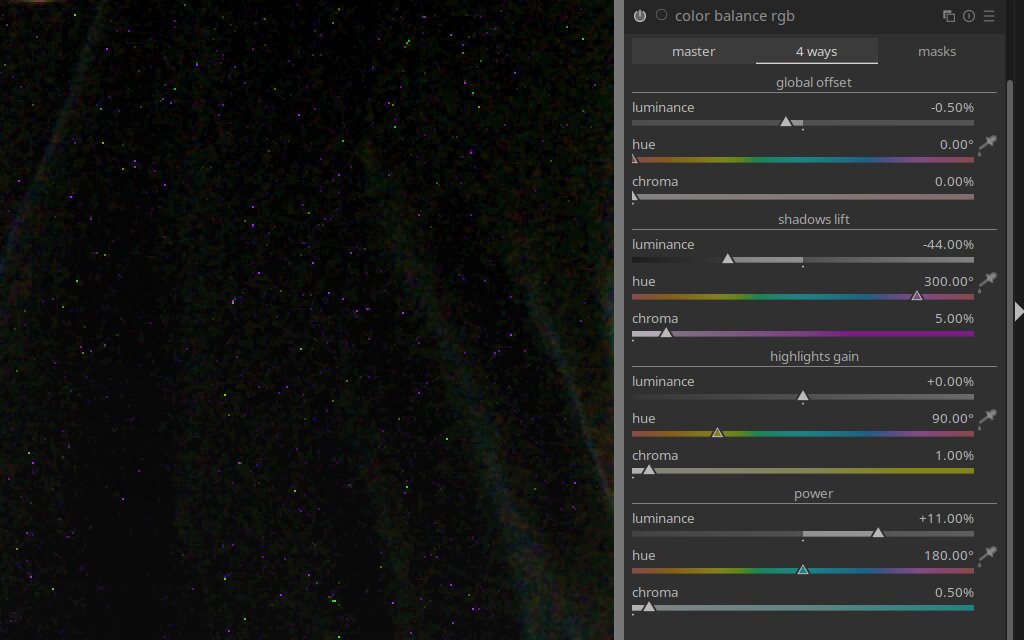Open the multiple instances menu icon
This screenshot has width=1024, height=640.
point(949,16)
